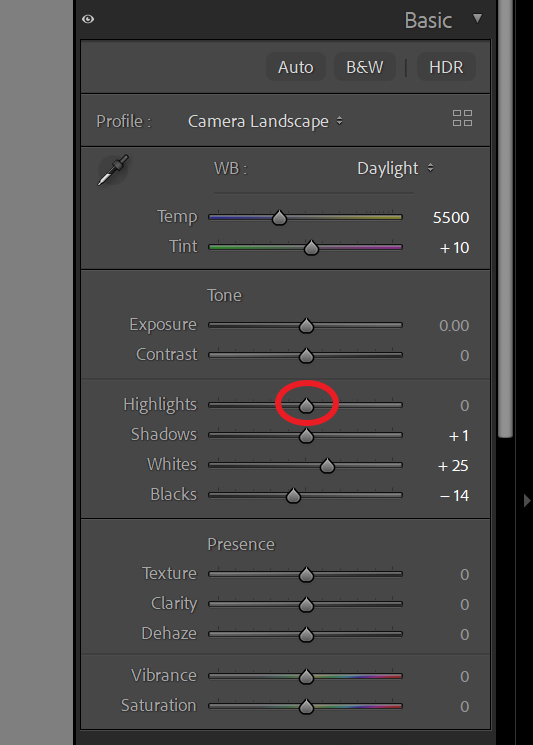The width and height of the screenshot is (533, 745).
Task: Click the Highlights slider handle
Action: point(306,405)
